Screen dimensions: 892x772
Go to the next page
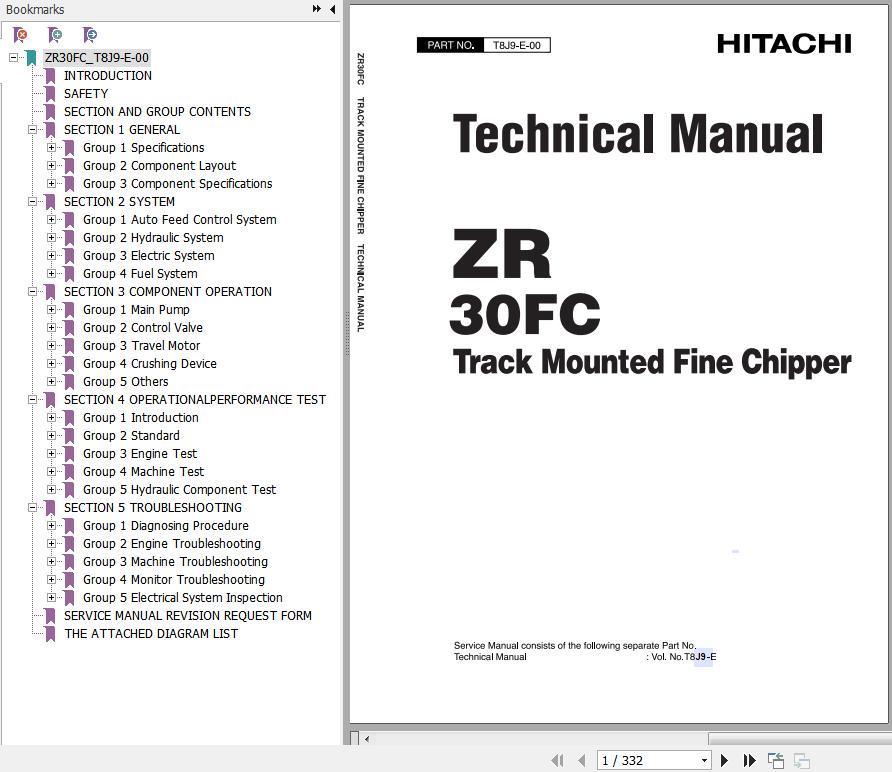pyautogui.click(x=724, y=760)
